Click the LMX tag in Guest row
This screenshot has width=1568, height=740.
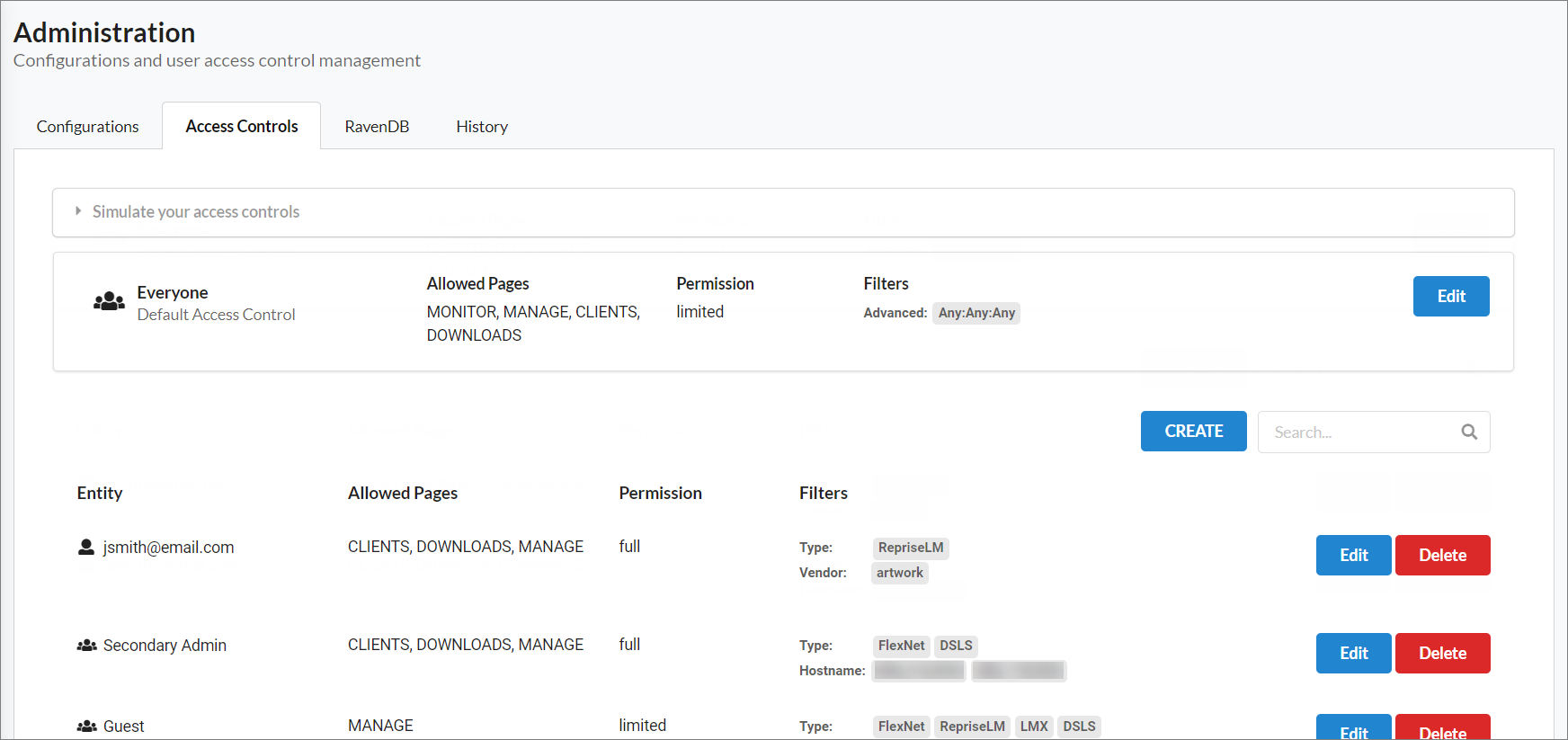pyautogui.click(x=1034, y=727)
